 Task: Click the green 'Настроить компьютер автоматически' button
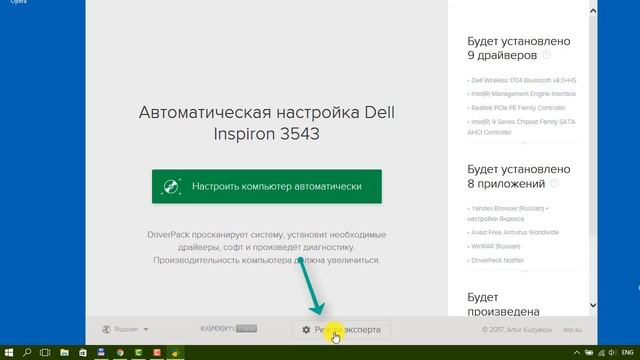click(x=267, y=187)
